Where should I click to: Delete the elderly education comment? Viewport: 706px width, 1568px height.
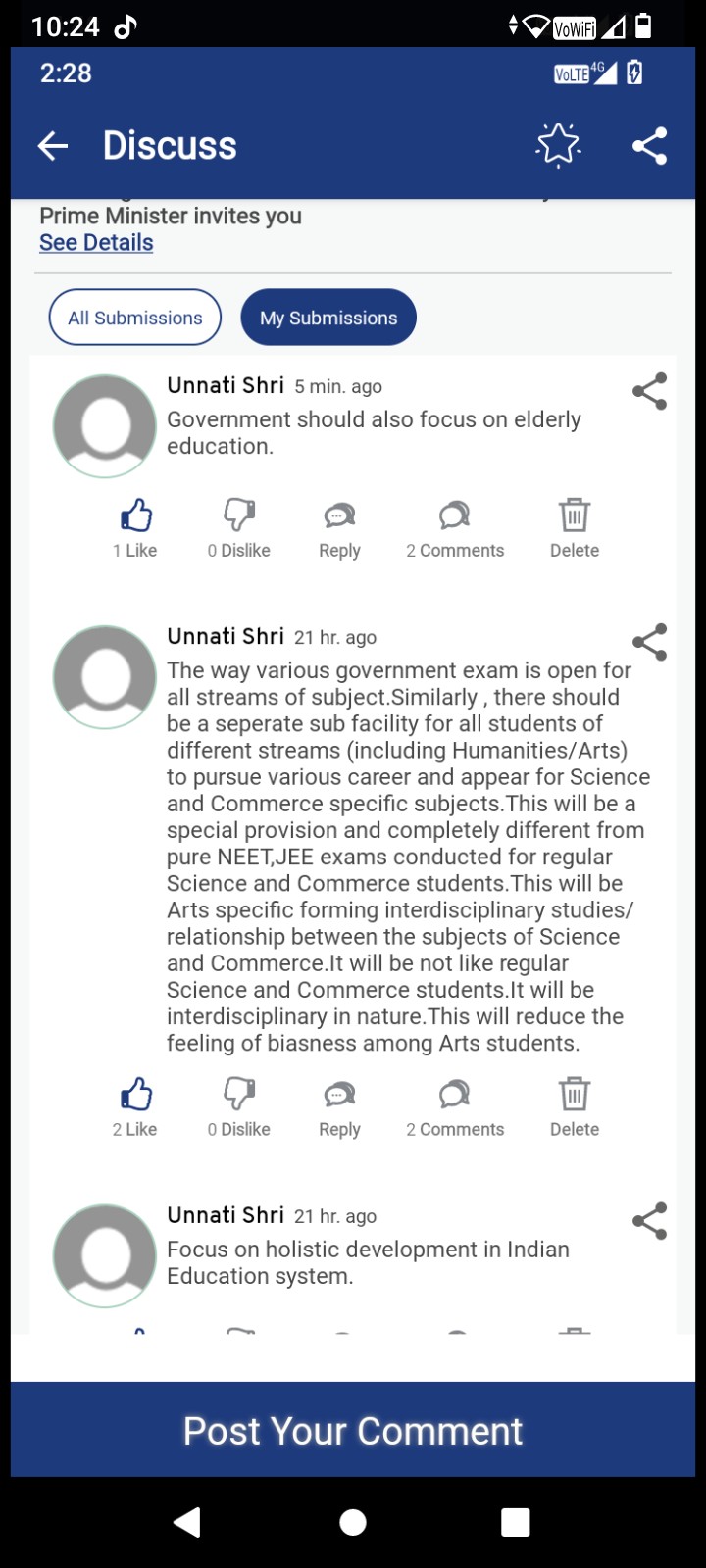point(575,528)
